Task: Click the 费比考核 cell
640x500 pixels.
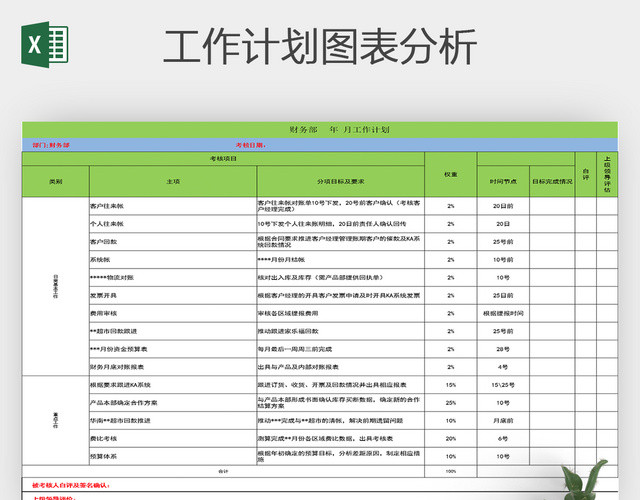Action: click(173, 438)
